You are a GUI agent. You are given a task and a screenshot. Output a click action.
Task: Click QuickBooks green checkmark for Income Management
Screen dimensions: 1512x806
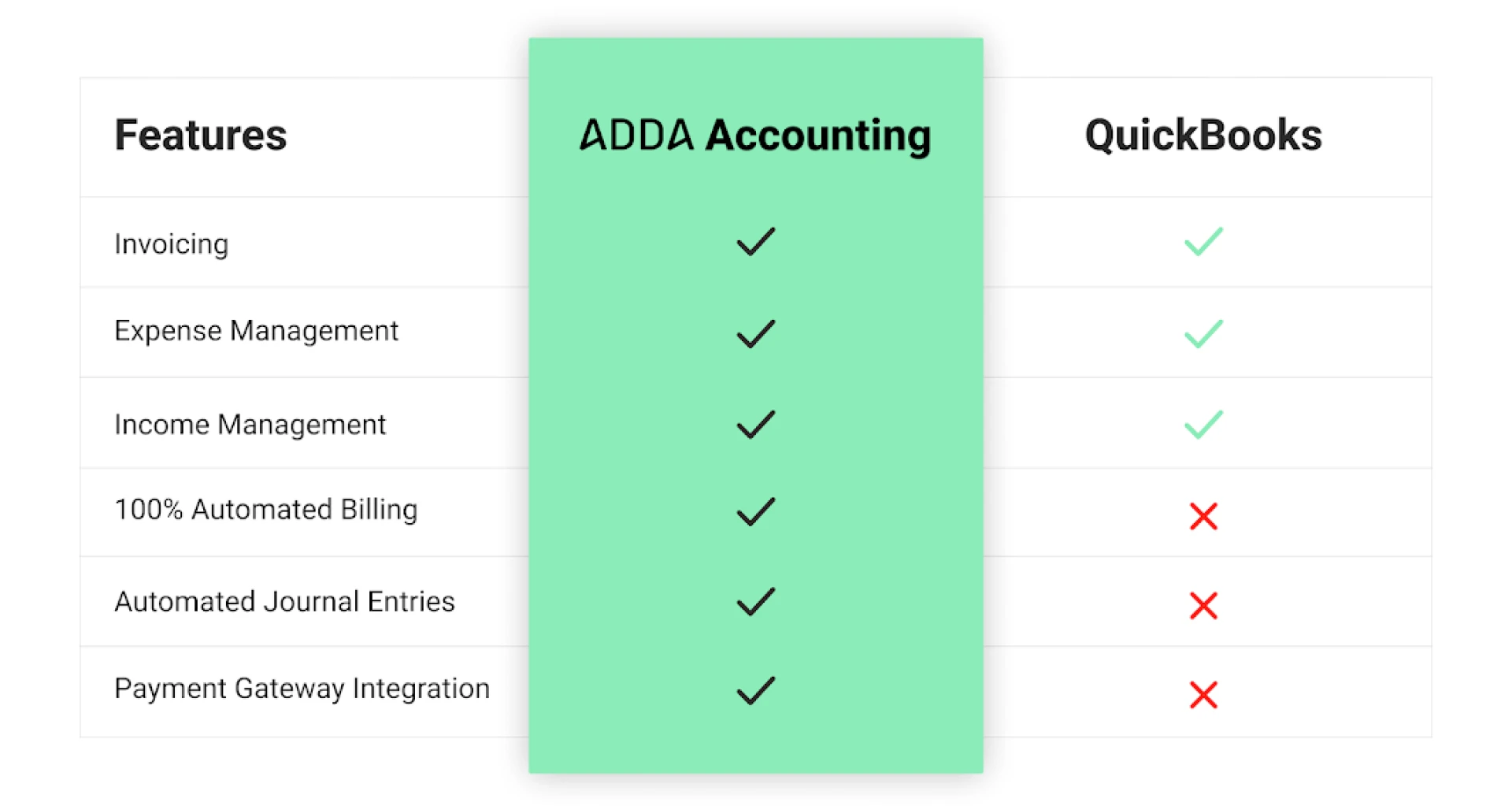click(x=1203, y=425)
